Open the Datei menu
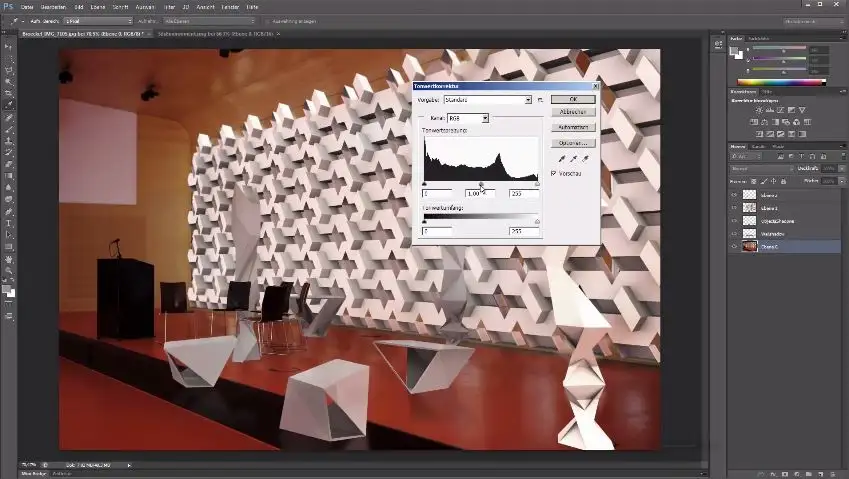 point(27,7)
